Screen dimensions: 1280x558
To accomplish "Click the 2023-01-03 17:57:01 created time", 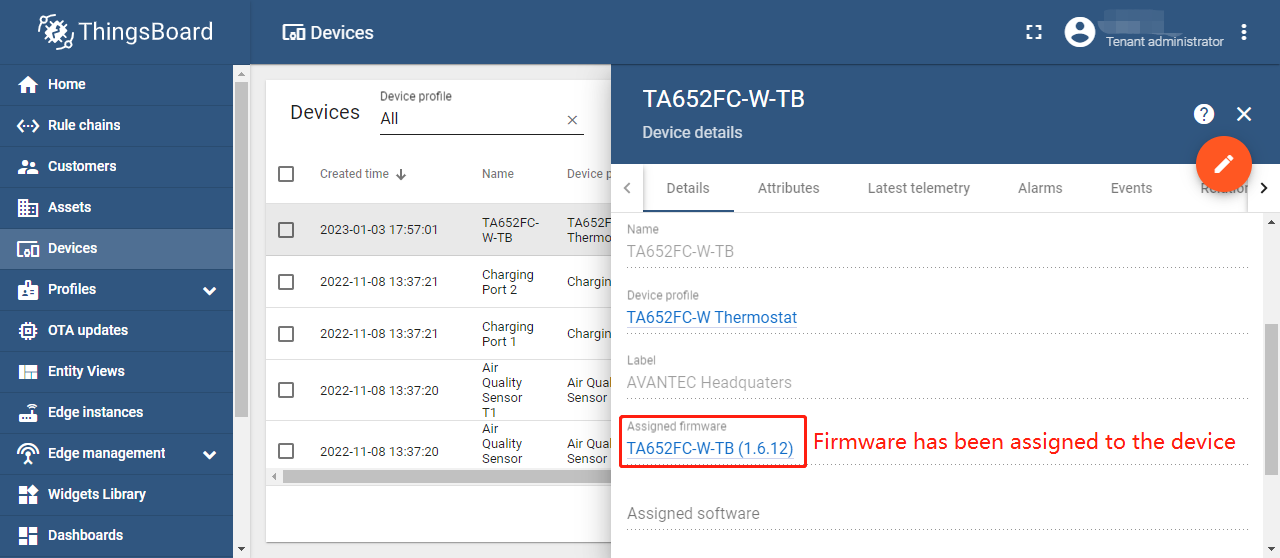I will tap(379, 230).
